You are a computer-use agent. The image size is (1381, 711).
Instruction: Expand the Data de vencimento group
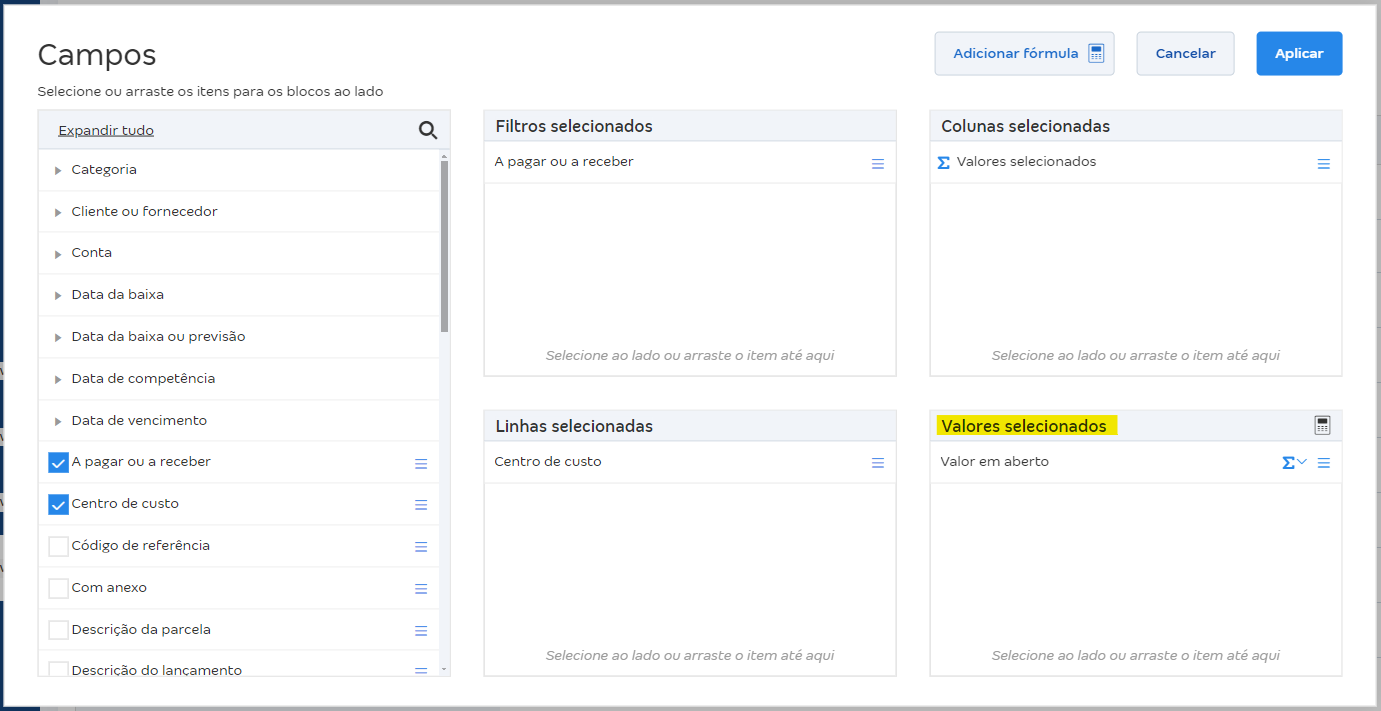tap(58, 422)
